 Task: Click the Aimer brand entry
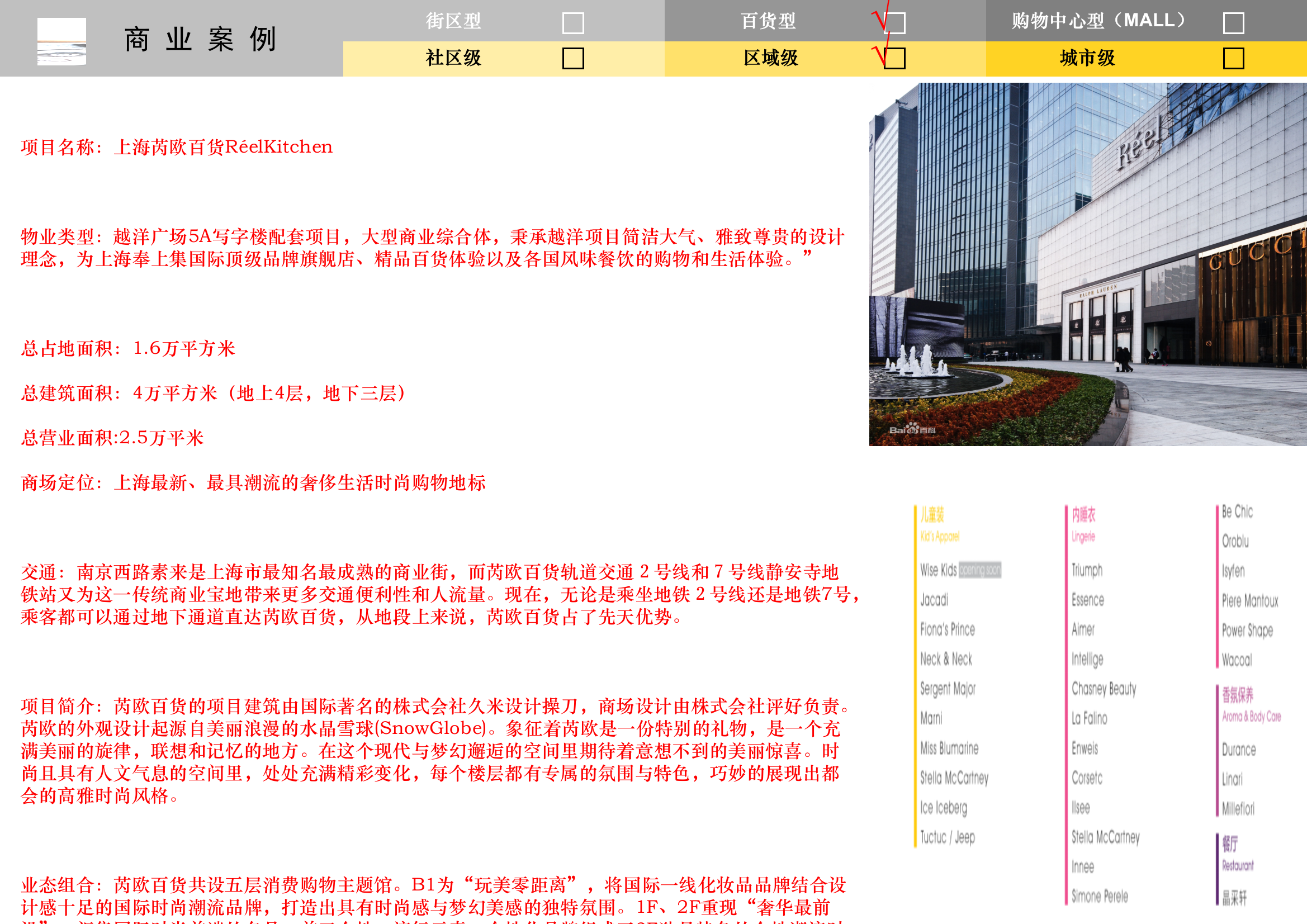(x=1083, y=629)
